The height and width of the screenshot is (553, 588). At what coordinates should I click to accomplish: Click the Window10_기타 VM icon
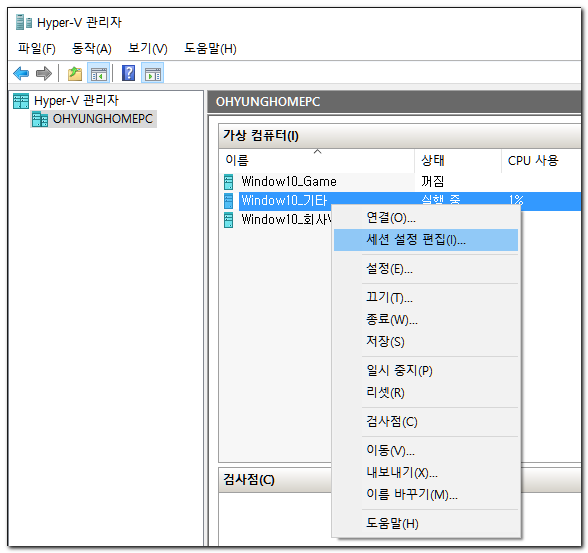[x=228, y=201]
